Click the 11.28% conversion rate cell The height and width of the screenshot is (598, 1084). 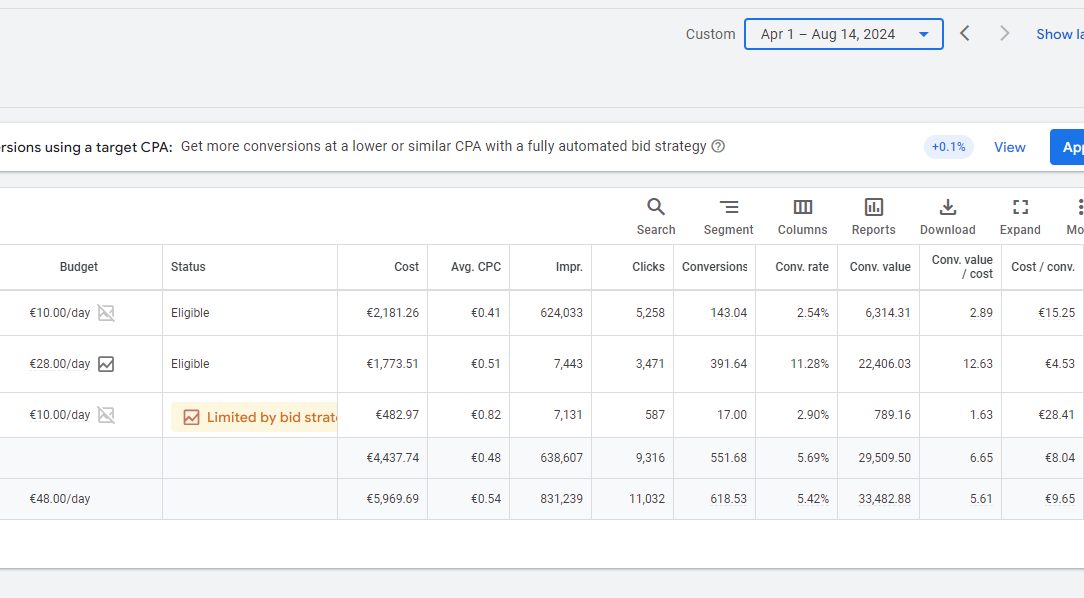[810, 364]
